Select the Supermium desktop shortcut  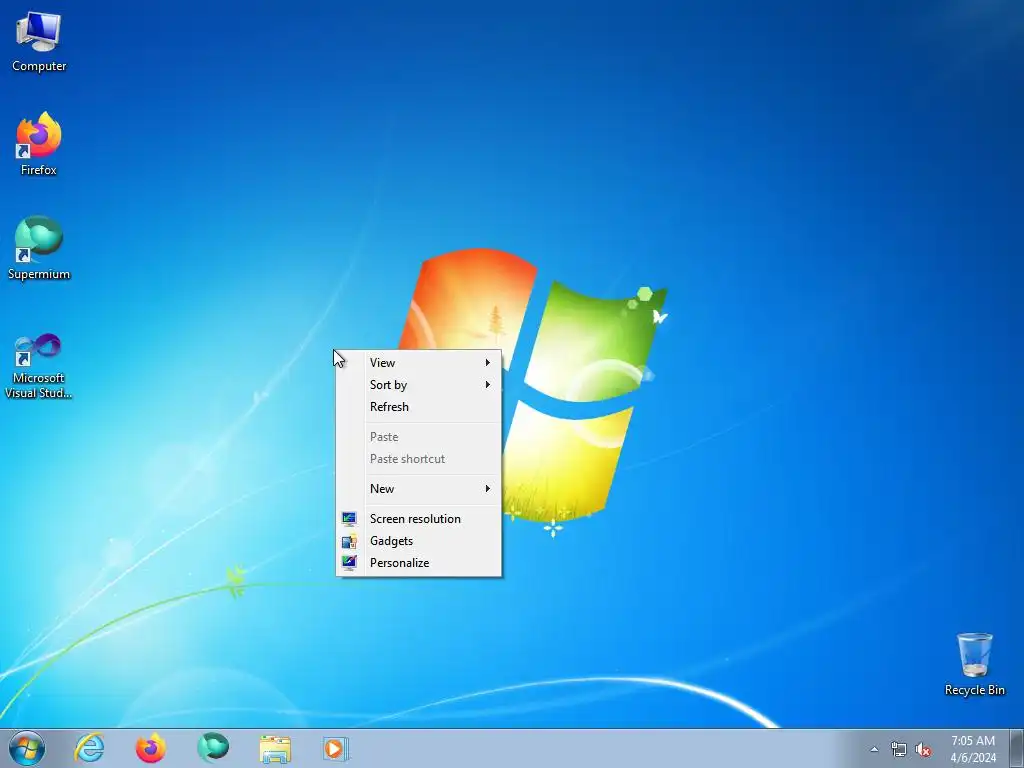pyautogui.click(x=39, y=248)
